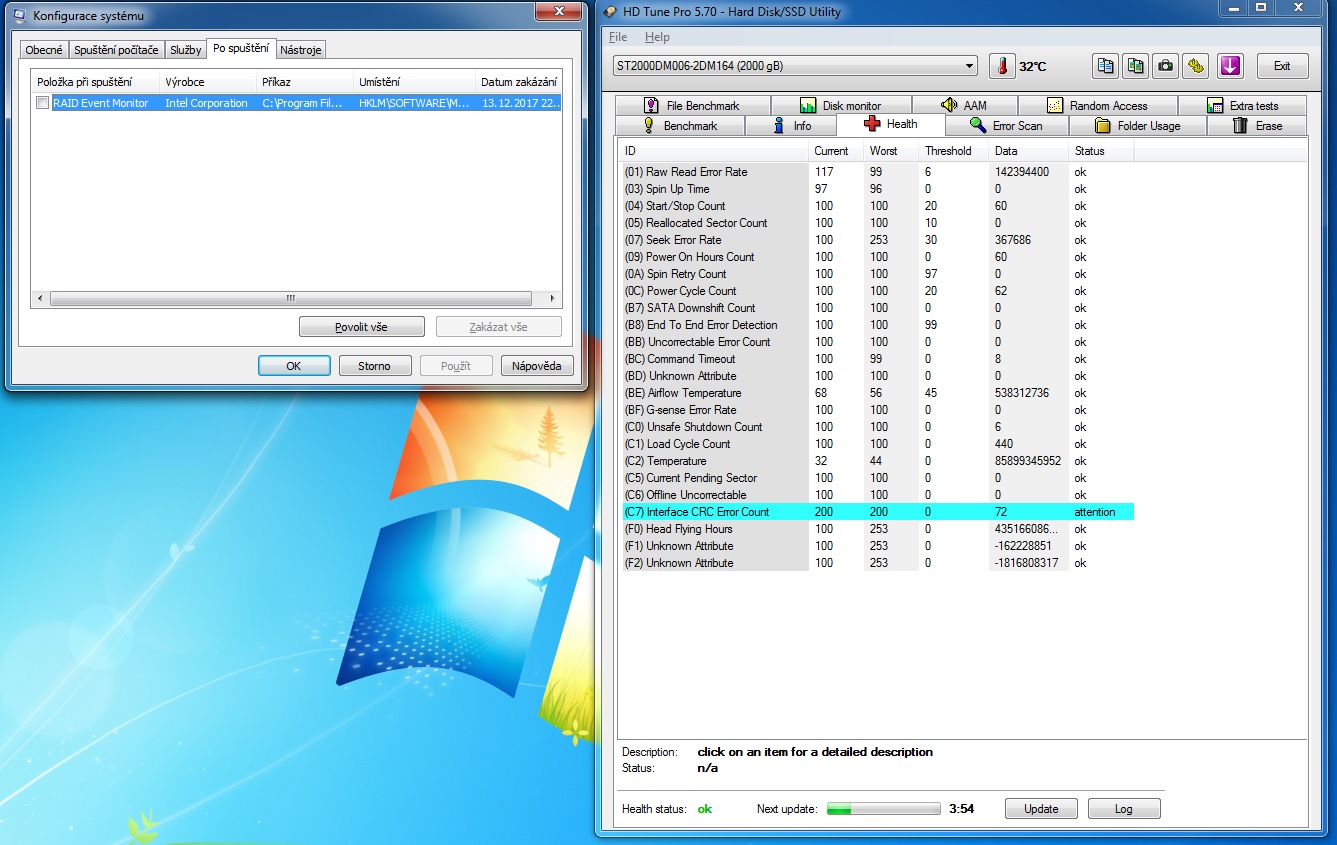Screen dimensions: 1337x845
Task: Click the Umístění column header
Action: click(414, 82)
